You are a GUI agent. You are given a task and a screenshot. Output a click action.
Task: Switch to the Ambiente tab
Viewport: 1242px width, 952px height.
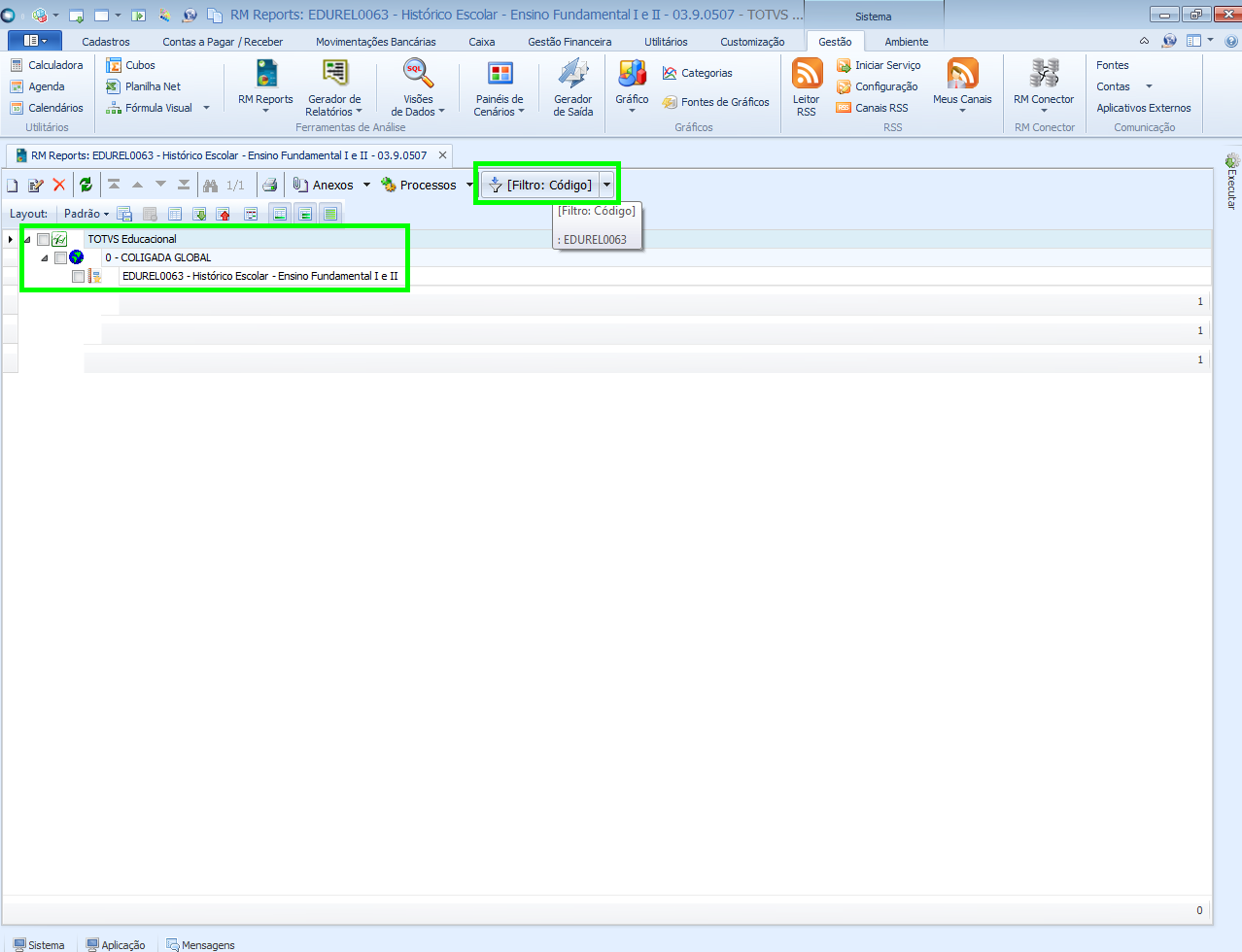[x=906, y=42]
